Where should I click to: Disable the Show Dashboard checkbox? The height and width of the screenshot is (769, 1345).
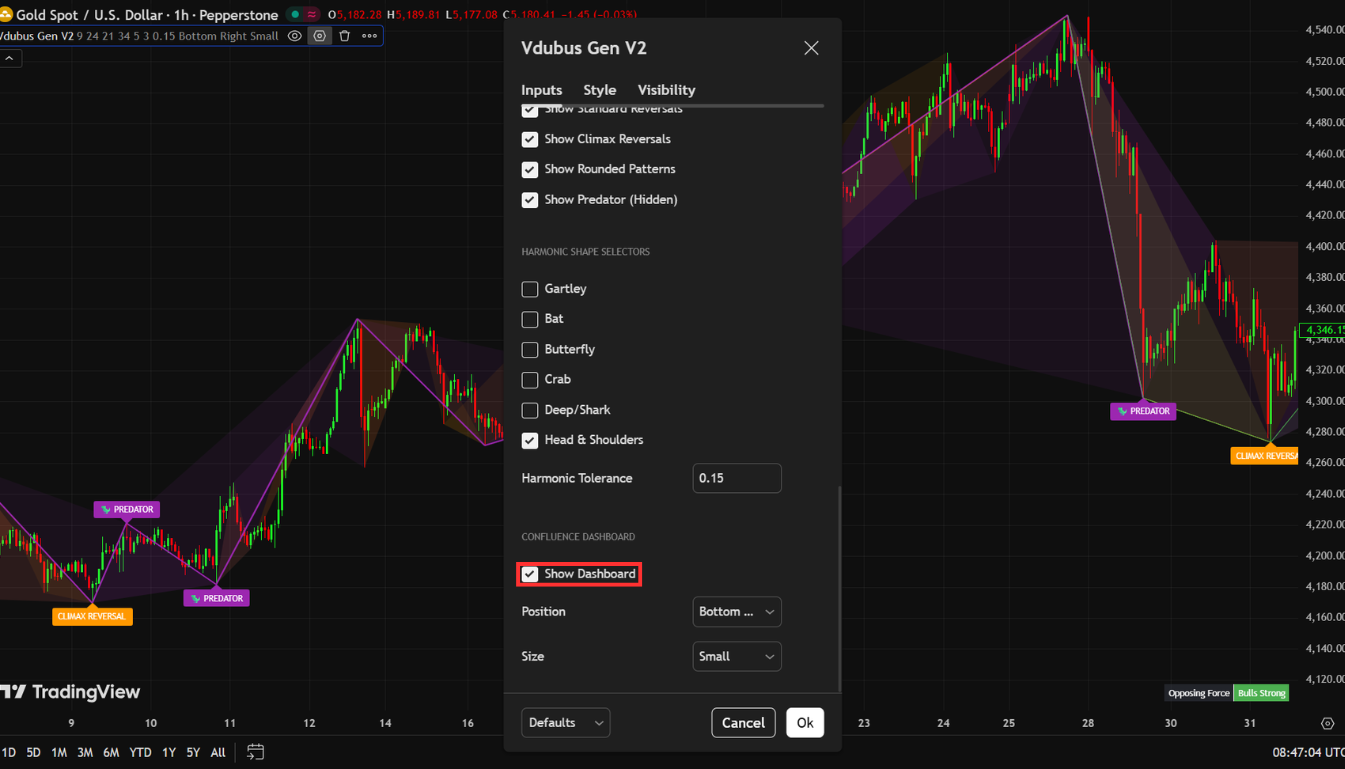click(x=529, y=574)
